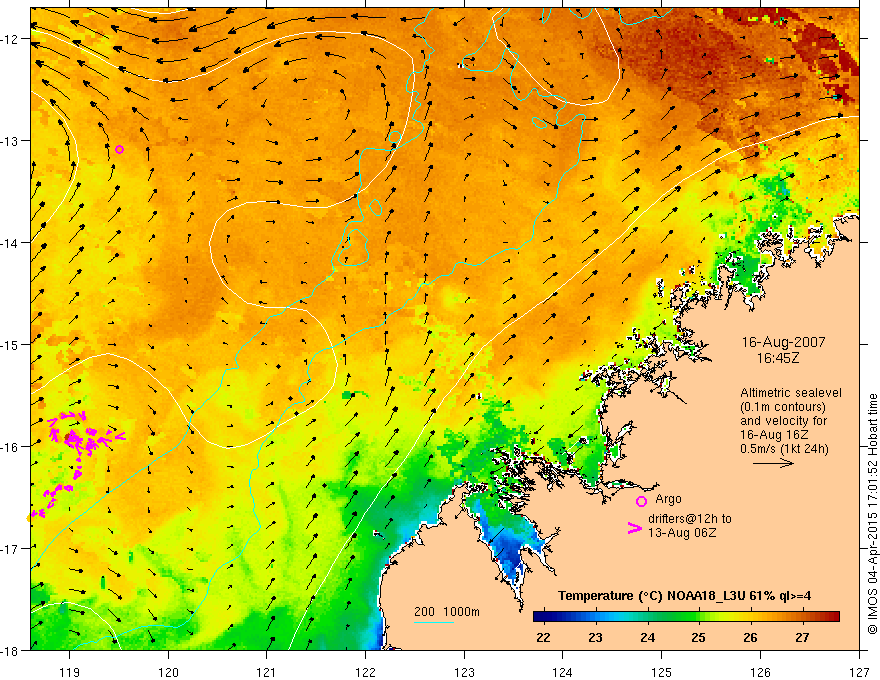
Task: Click the temperature color bar
Action: (686, 617)
